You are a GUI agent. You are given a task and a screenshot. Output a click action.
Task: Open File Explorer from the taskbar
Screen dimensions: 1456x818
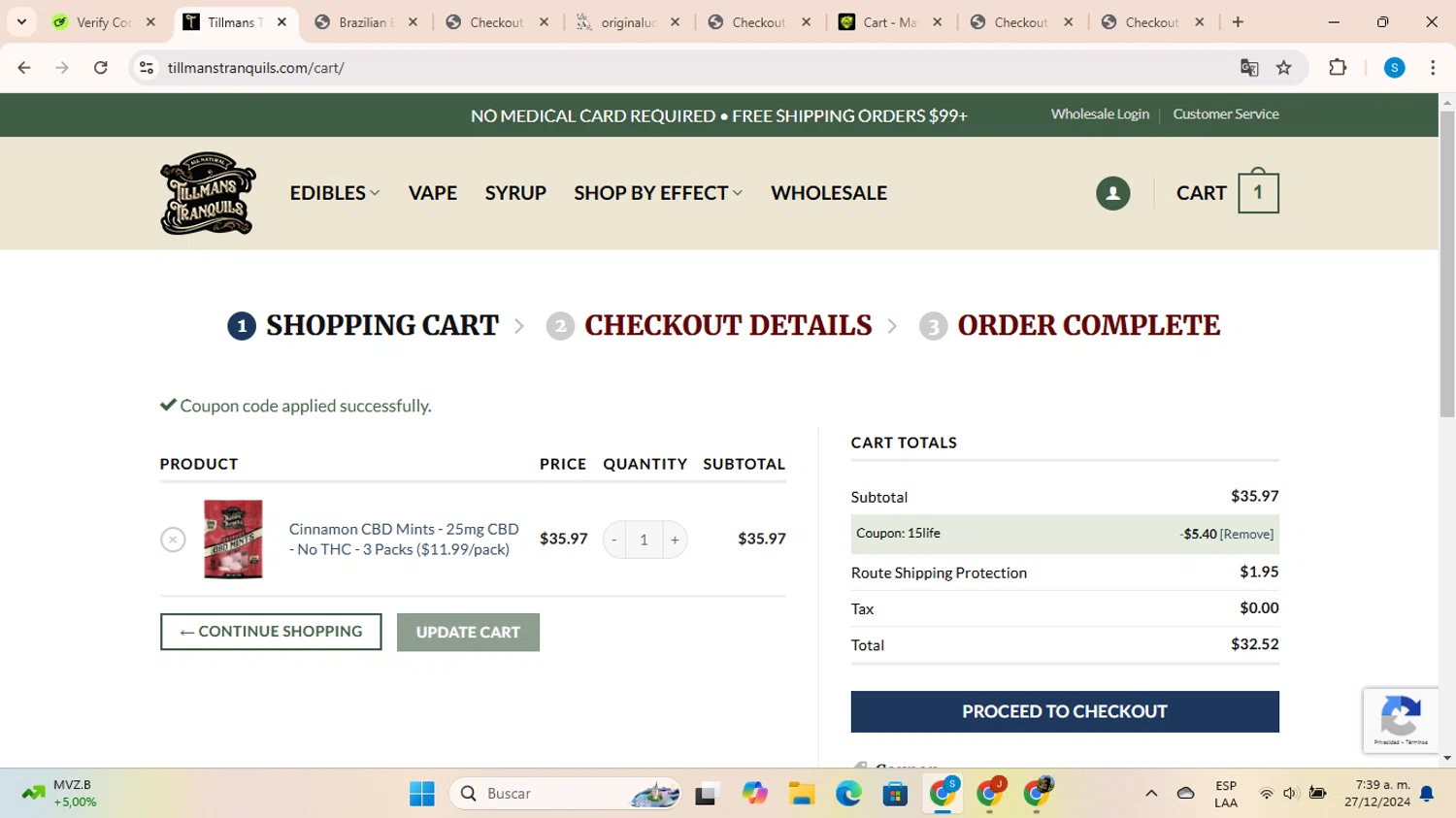[x=802, y=794]
